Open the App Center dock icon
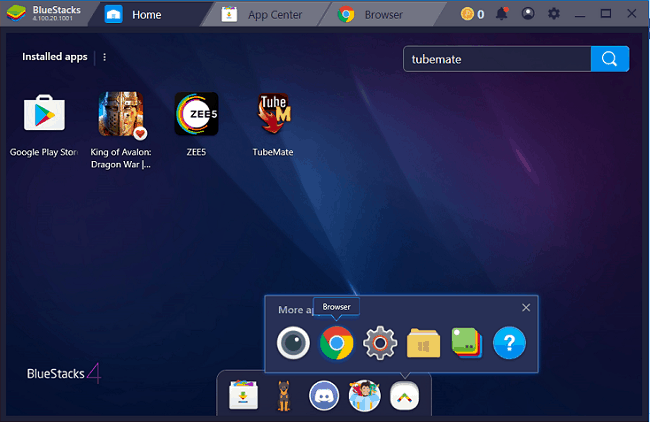Viewport: 650px width, 422px height. (243, 395)
